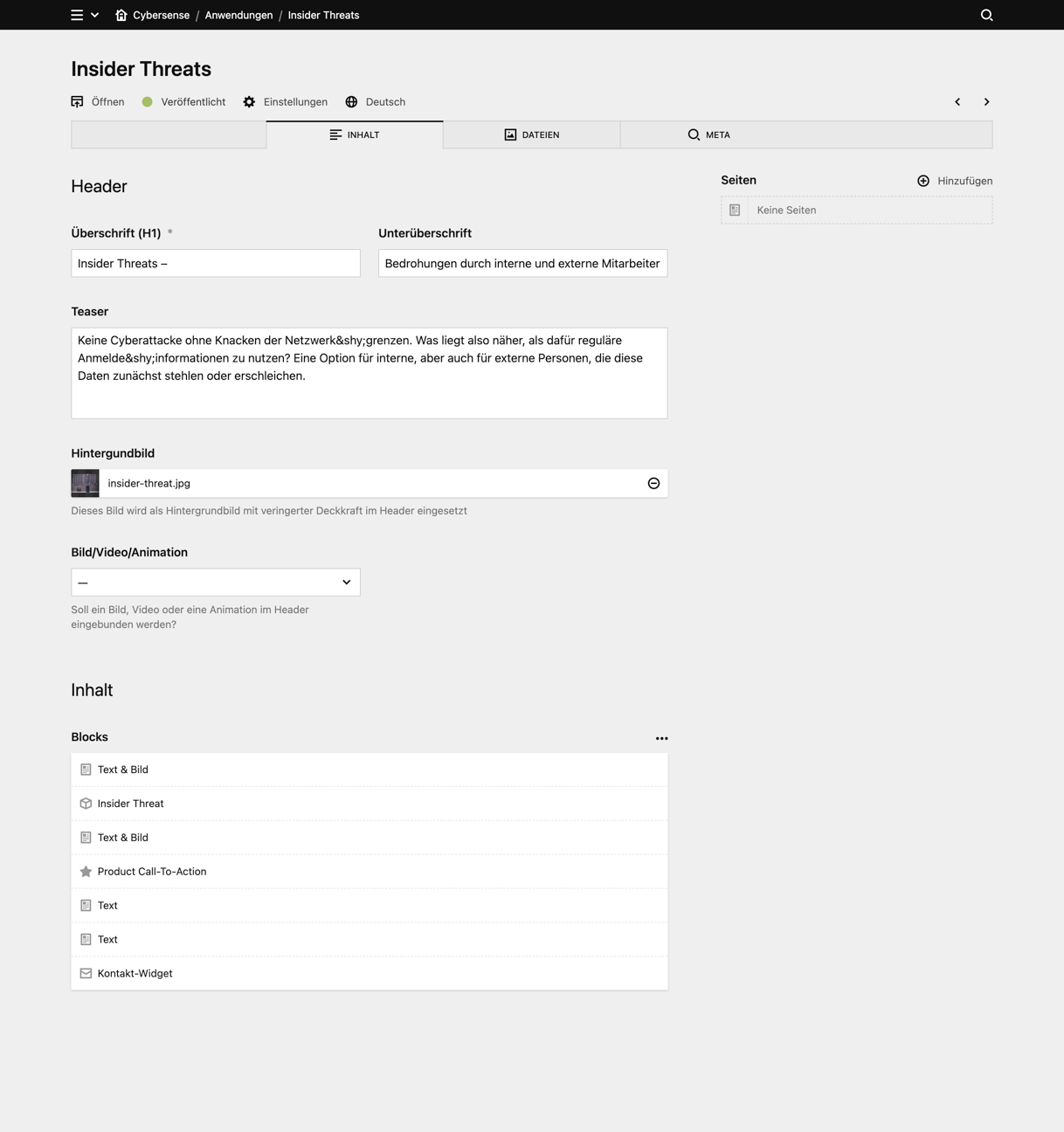Open the first Text & Bild block

point(370,770)
